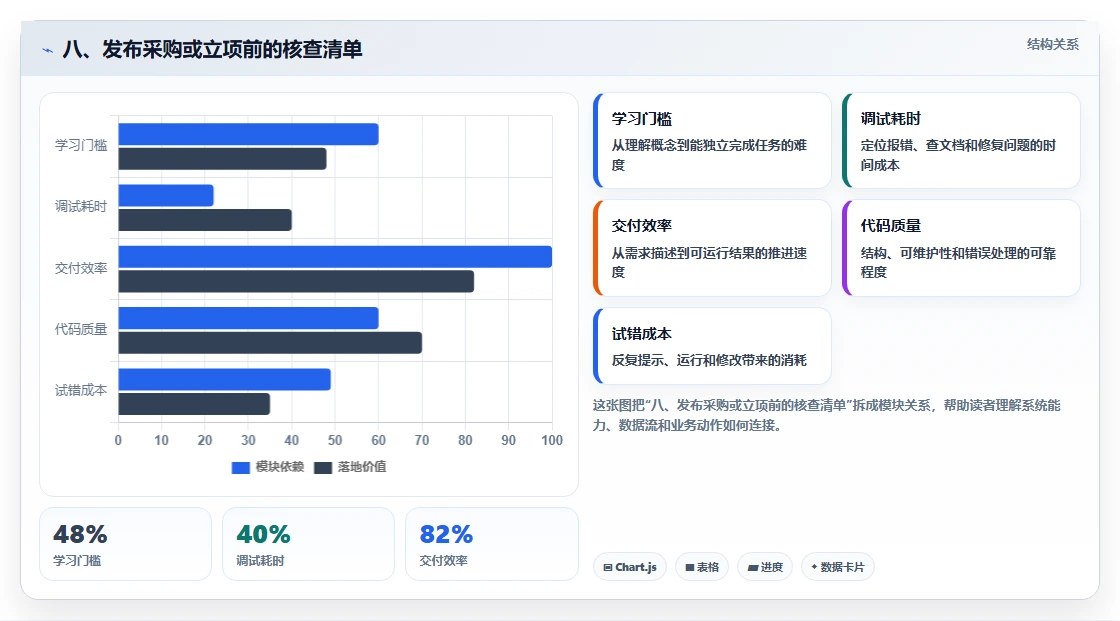The image size is (1120, 621).
Task: Click the icon in the Chart.js tag
Action: [608, 567]
